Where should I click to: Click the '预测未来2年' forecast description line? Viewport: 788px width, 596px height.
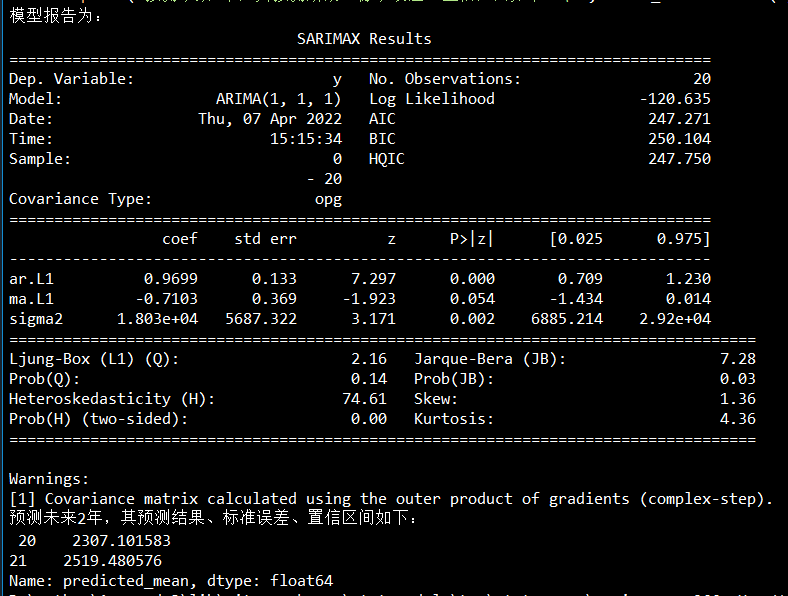click(x=213, y=517)
